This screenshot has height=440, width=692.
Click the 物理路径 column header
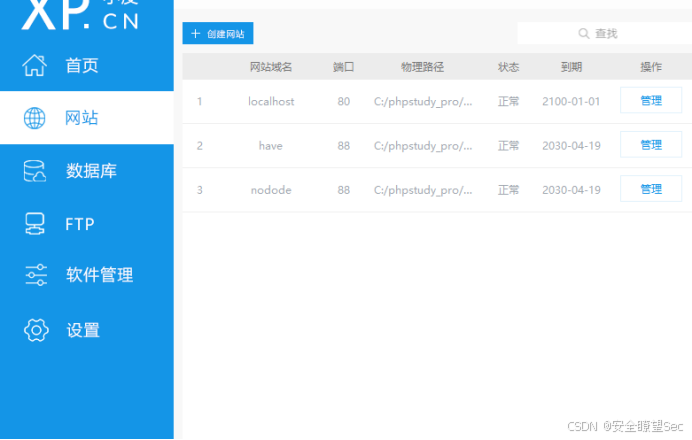[422, 67]
